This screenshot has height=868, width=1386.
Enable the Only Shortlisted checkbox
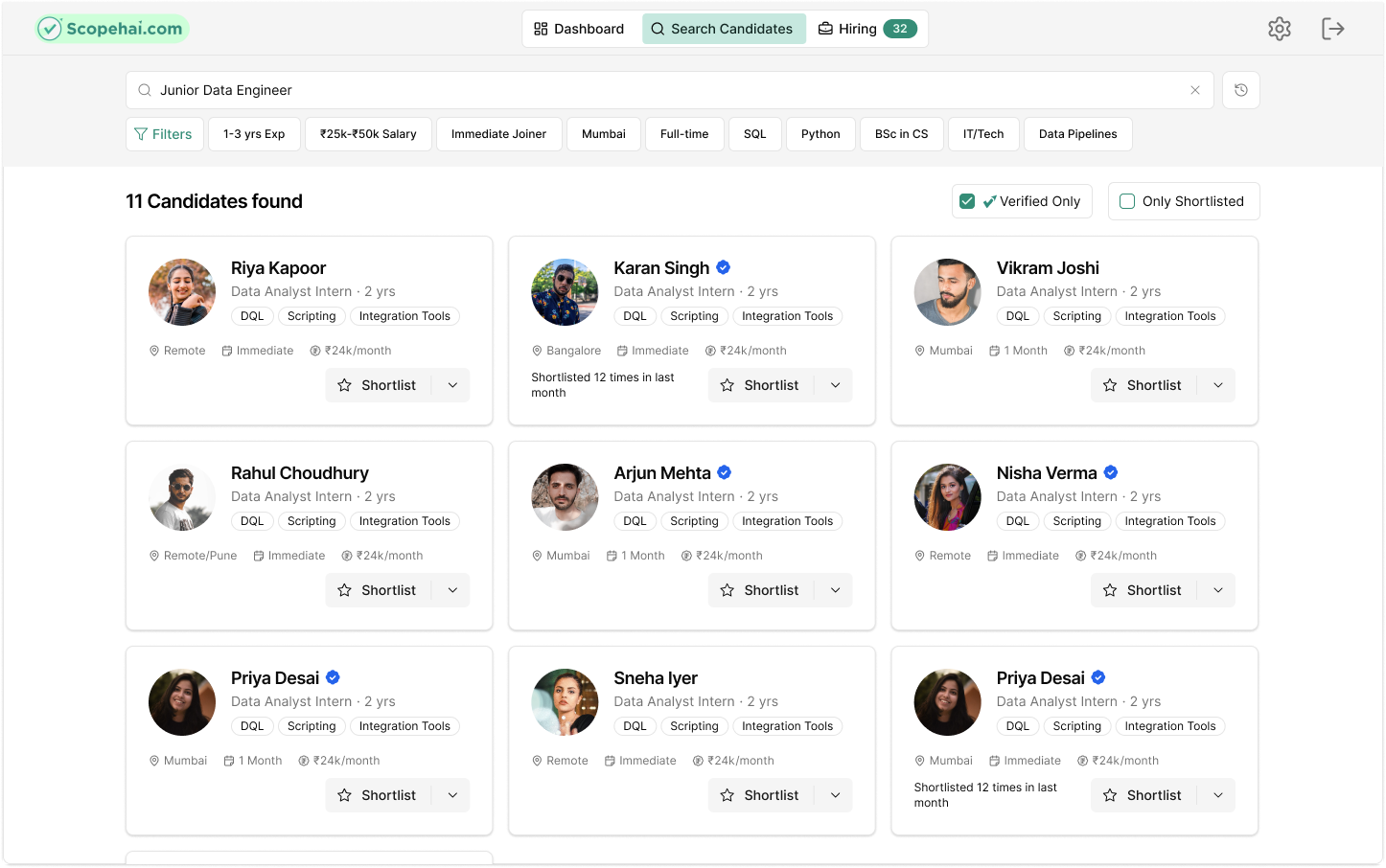click(1127, 201)
